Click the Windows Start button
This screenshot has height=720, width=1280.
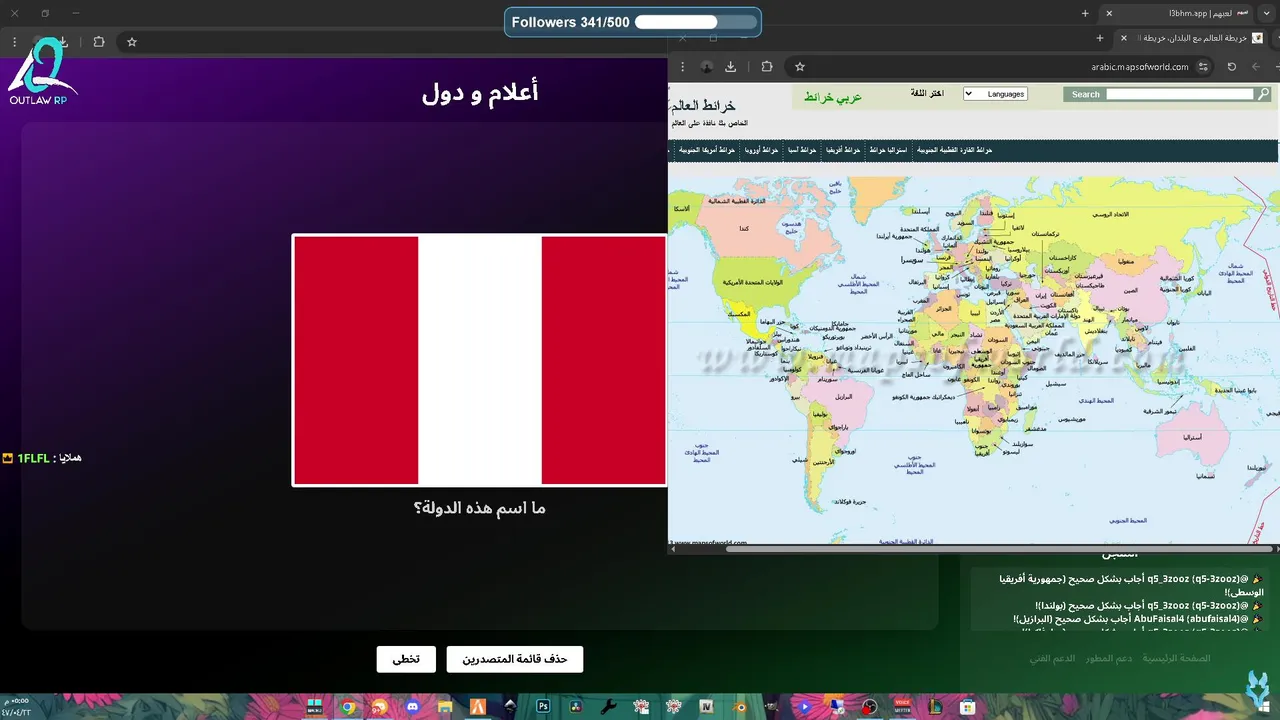click(x=1266, y=706)
